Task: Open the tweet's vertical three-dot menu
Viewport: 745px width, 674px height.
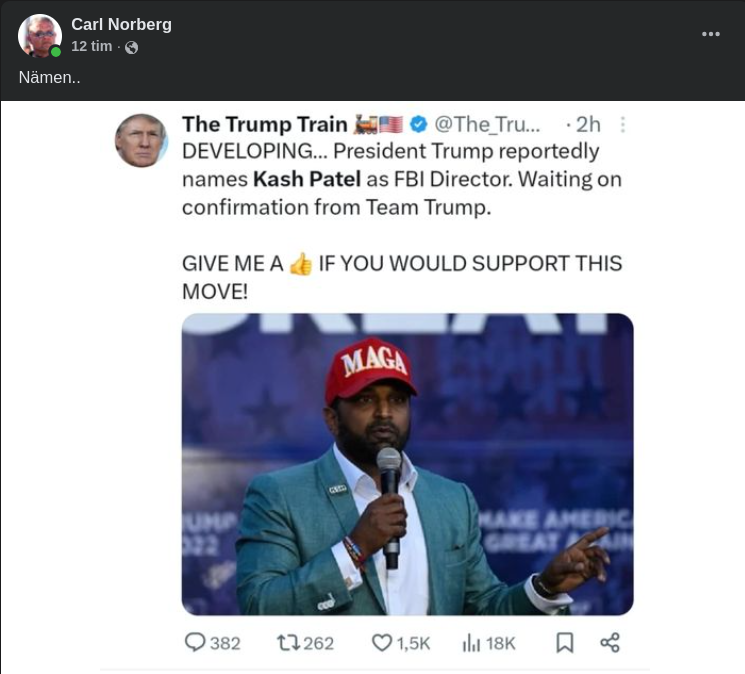Action: coord(622,124)
